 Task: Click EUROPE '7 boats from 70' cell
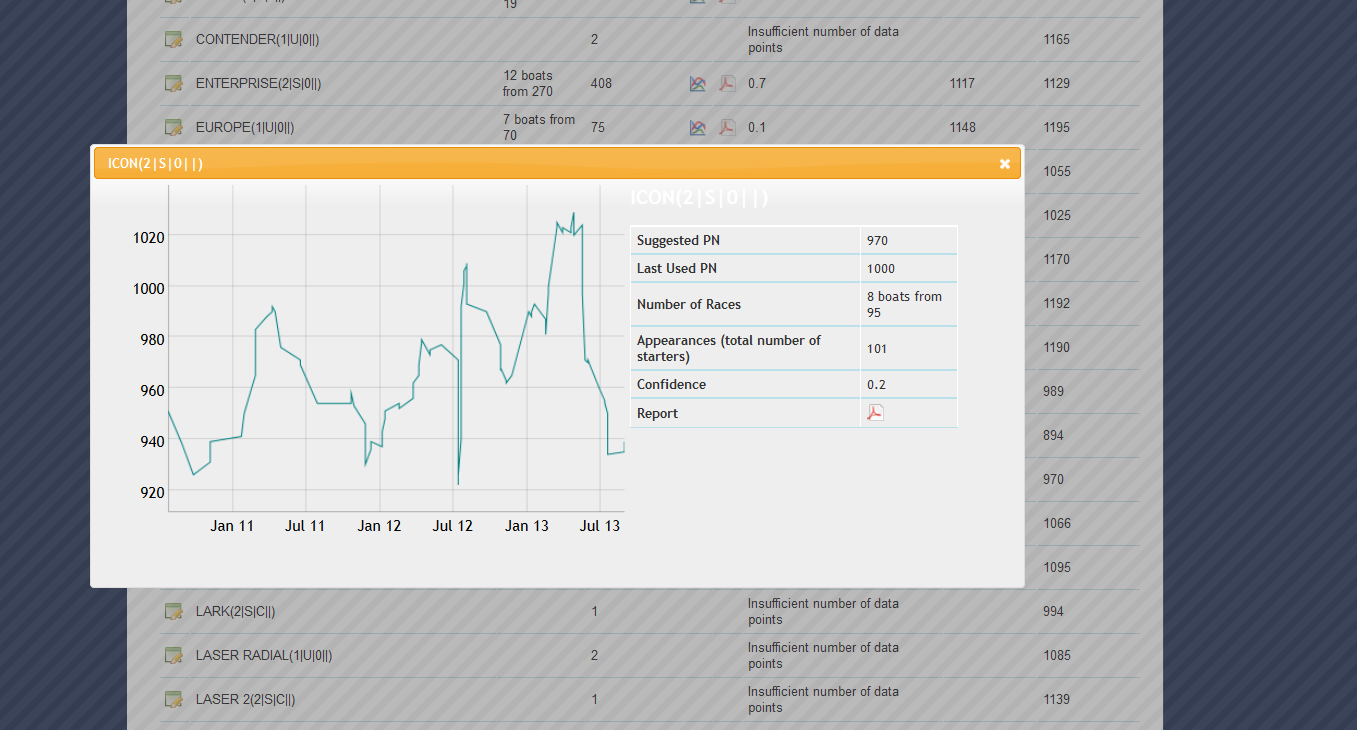point(539,128)
